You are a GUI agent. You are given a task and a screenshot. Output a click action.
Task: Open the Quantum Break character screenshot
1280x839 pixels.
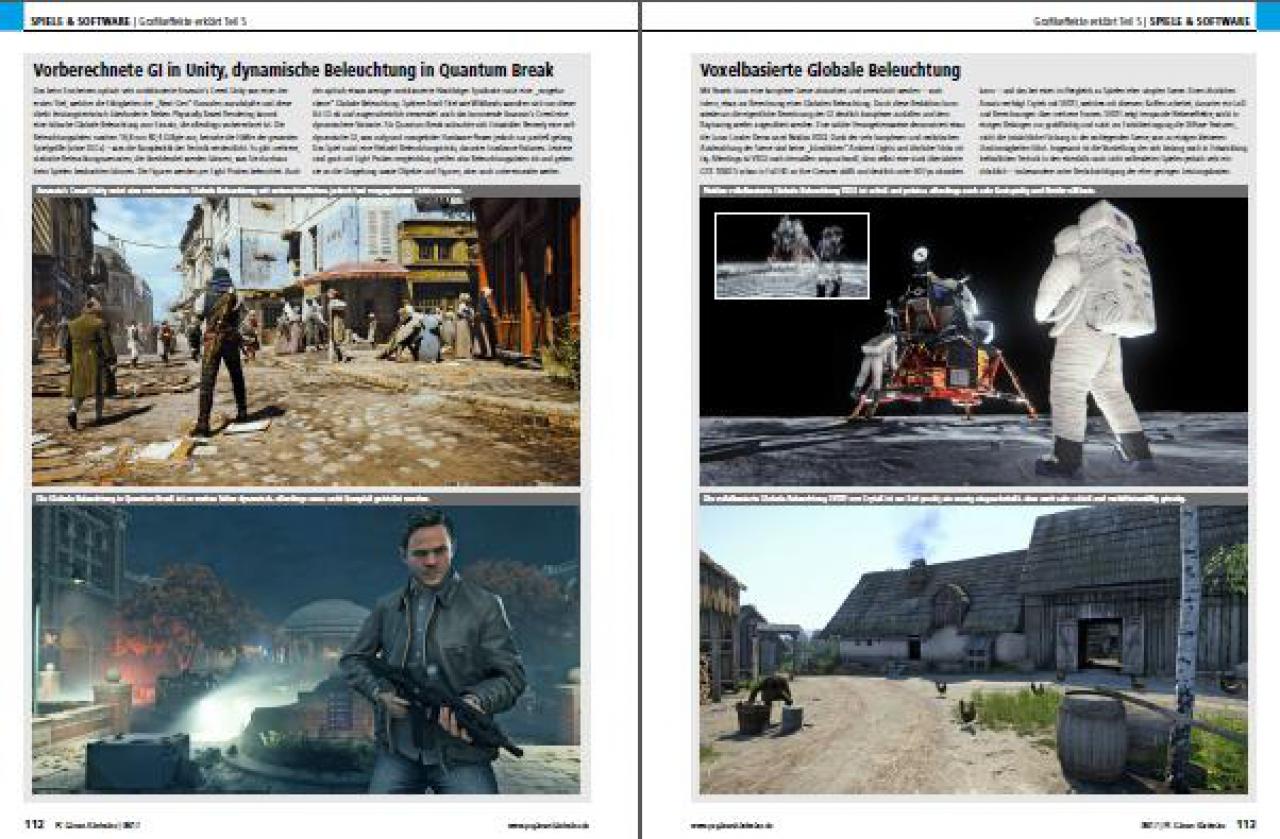tap(306, 649)
